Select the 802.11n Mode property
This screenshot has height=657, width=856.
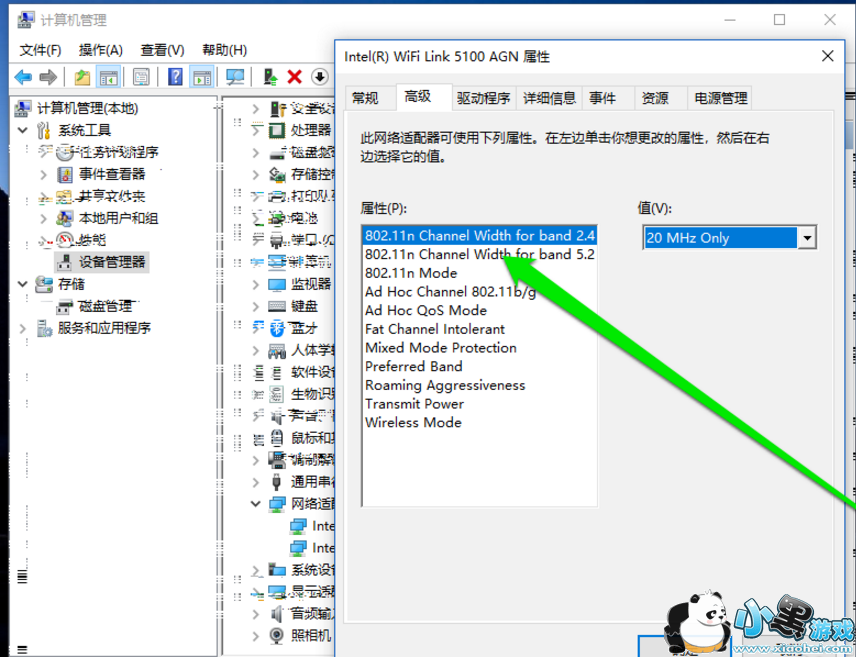tap(411, 273)
